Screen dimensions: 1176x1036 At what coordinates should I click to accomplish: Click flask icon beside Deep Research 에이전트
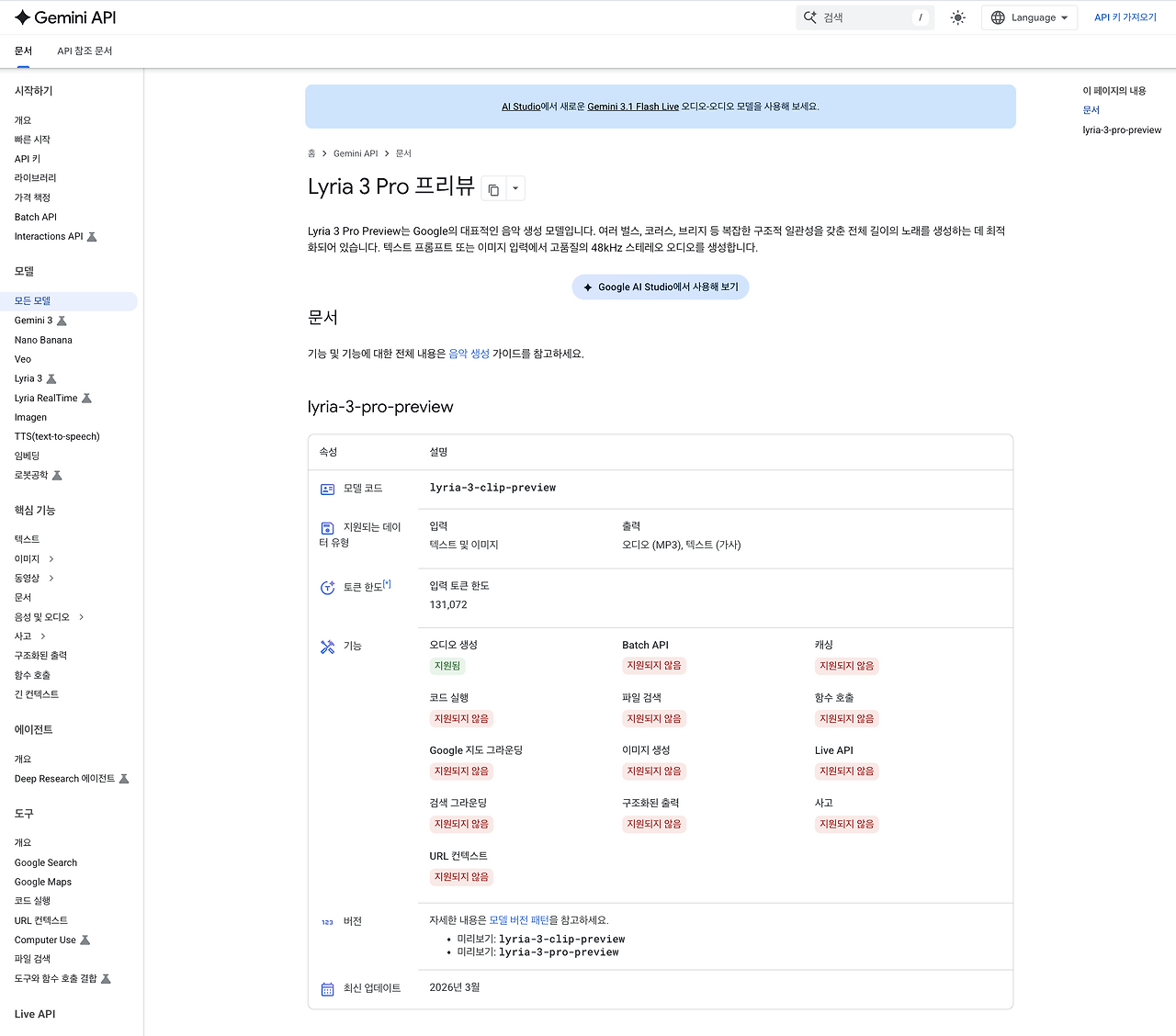tap(124, 779)
